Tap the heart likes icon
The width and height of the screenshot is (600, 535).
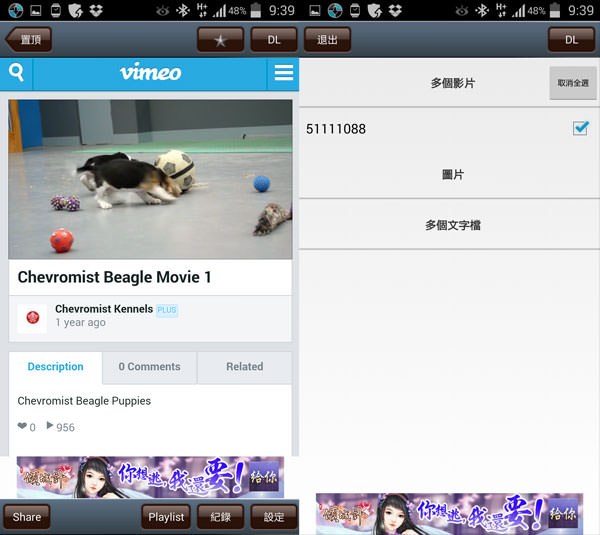22,427
